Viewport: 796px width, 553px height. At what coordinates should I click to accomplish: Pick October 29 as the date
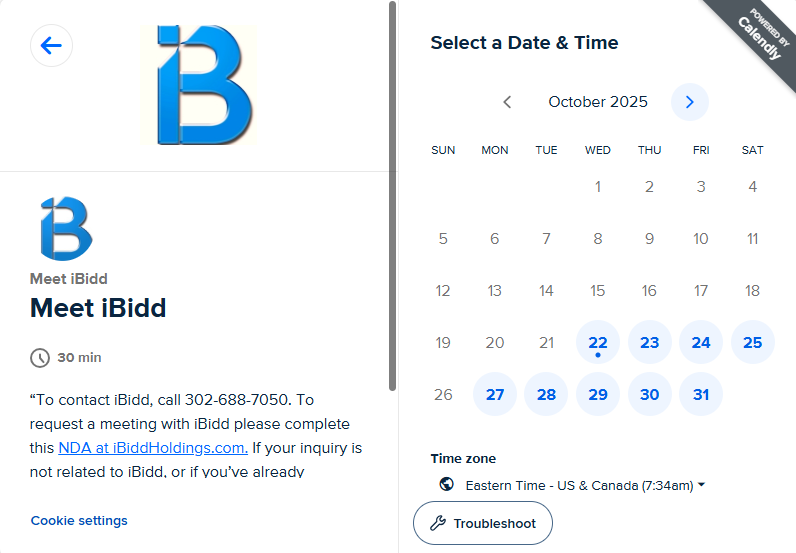(598, 395)
